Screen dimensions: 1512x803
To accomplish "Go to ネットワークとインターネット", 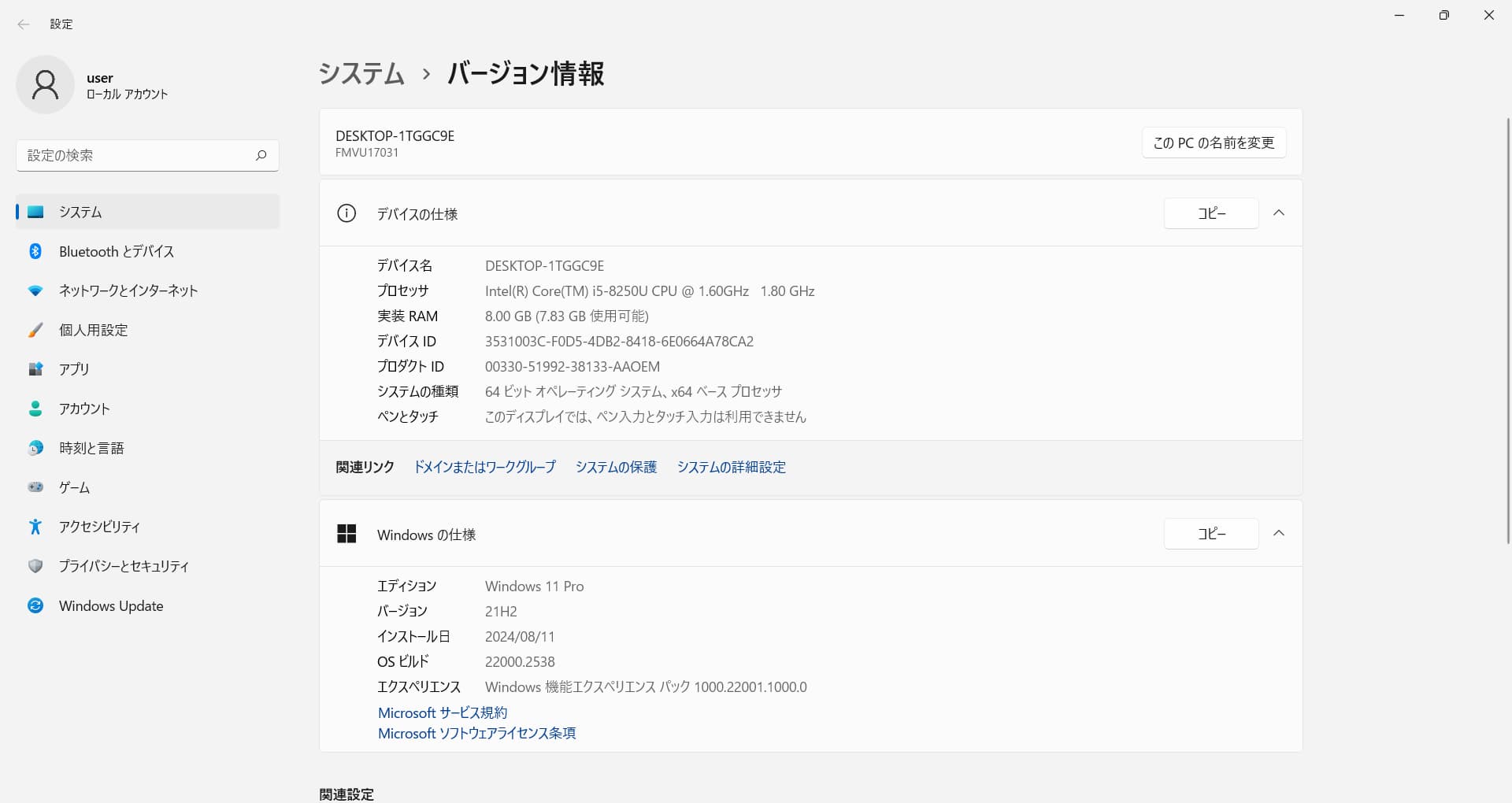I will point(148,290).
